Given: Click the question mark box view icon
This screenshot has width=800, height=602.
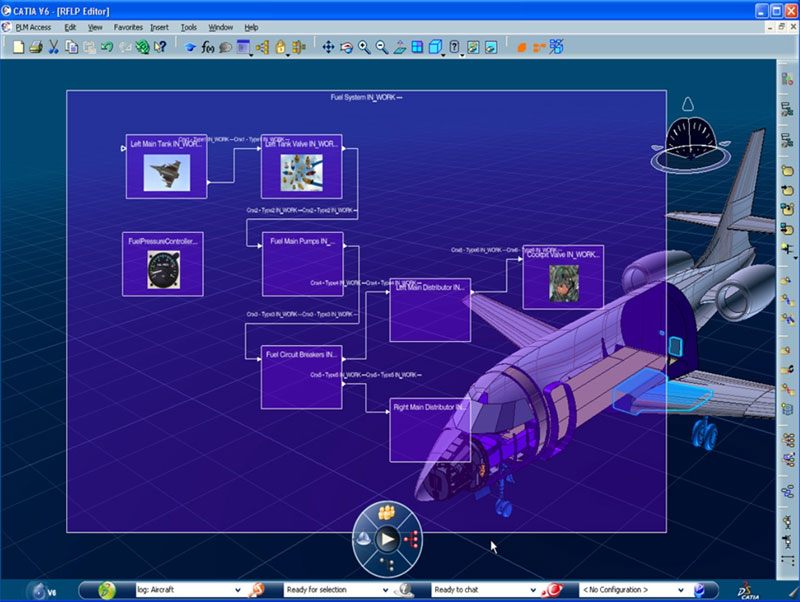Looking at the screenshot, I should [x=454, y=47].
